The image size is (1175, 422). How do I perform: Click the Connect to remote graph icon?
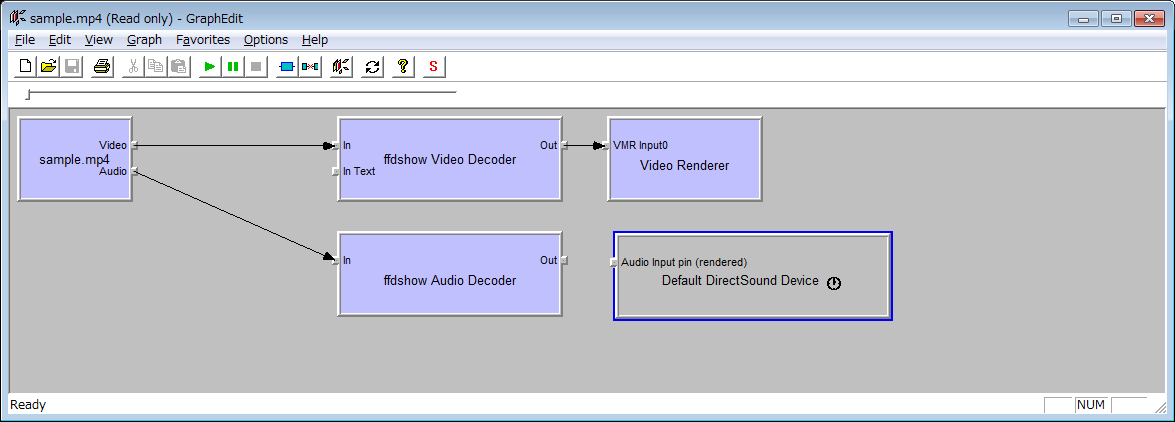coord(341,67)
